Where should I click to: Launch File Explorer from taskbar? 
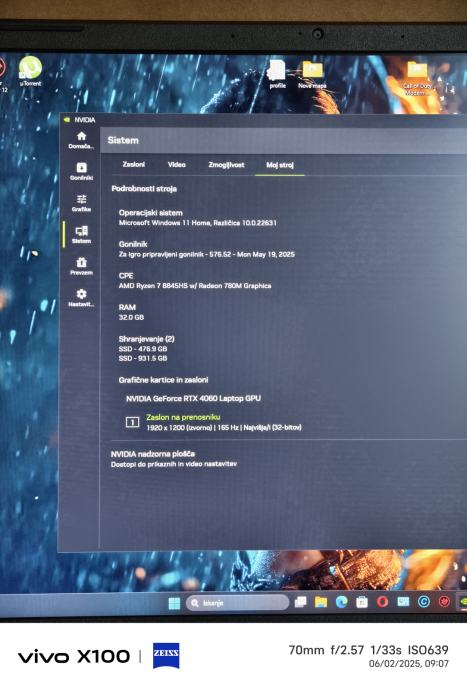321,602
